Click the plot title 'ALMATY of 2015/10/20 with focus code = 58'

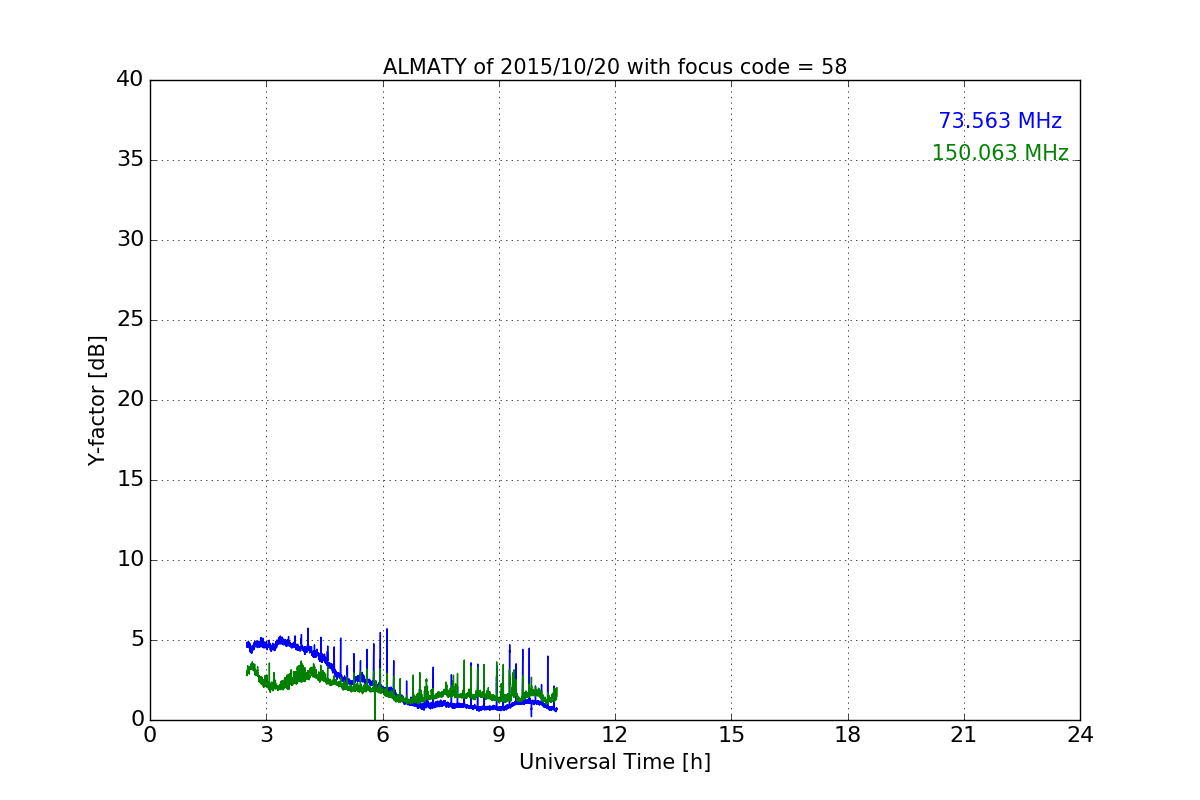[x=615, y=67]
